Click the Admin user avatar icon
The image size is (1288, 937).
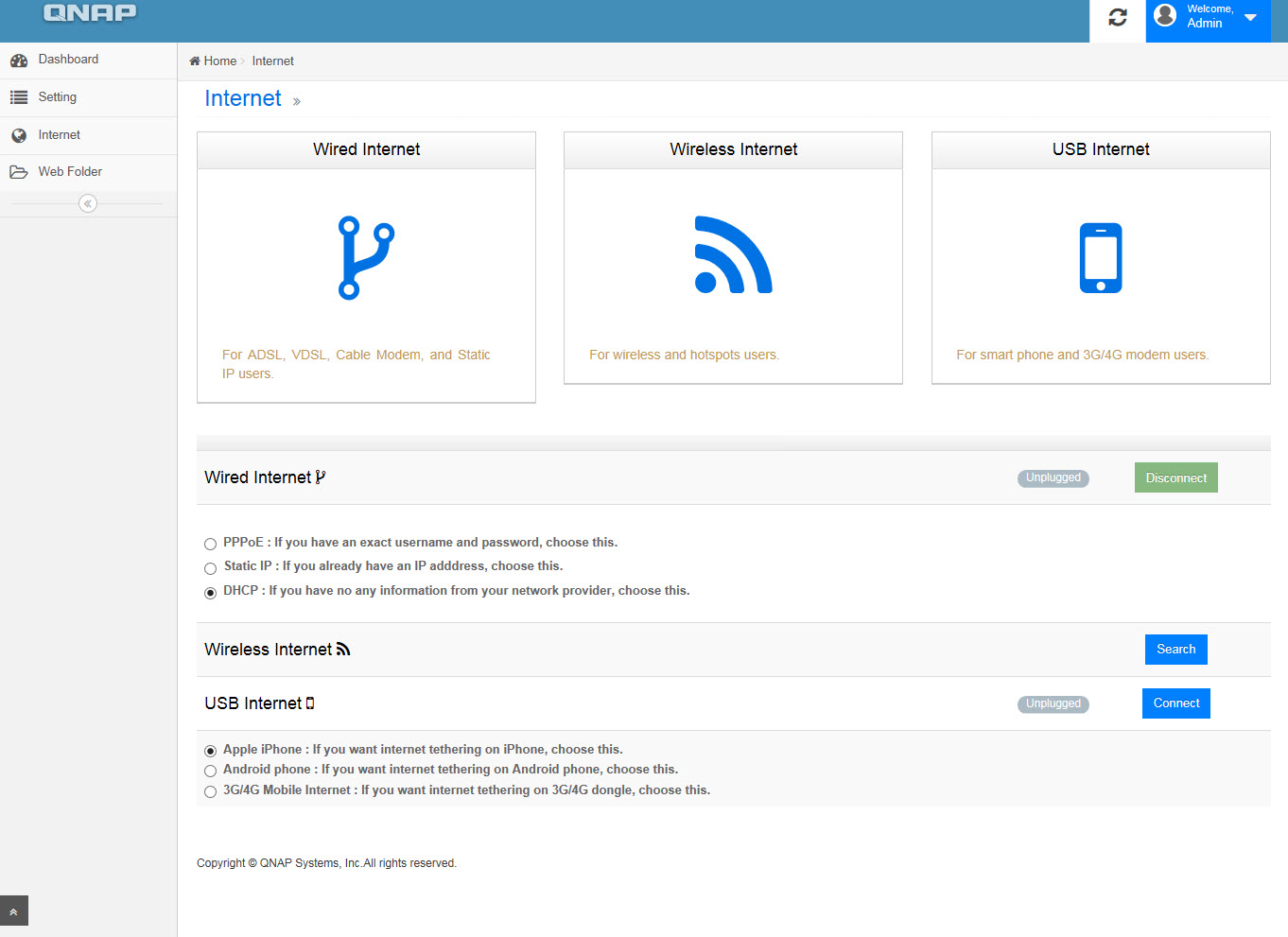click(1166, 15)
